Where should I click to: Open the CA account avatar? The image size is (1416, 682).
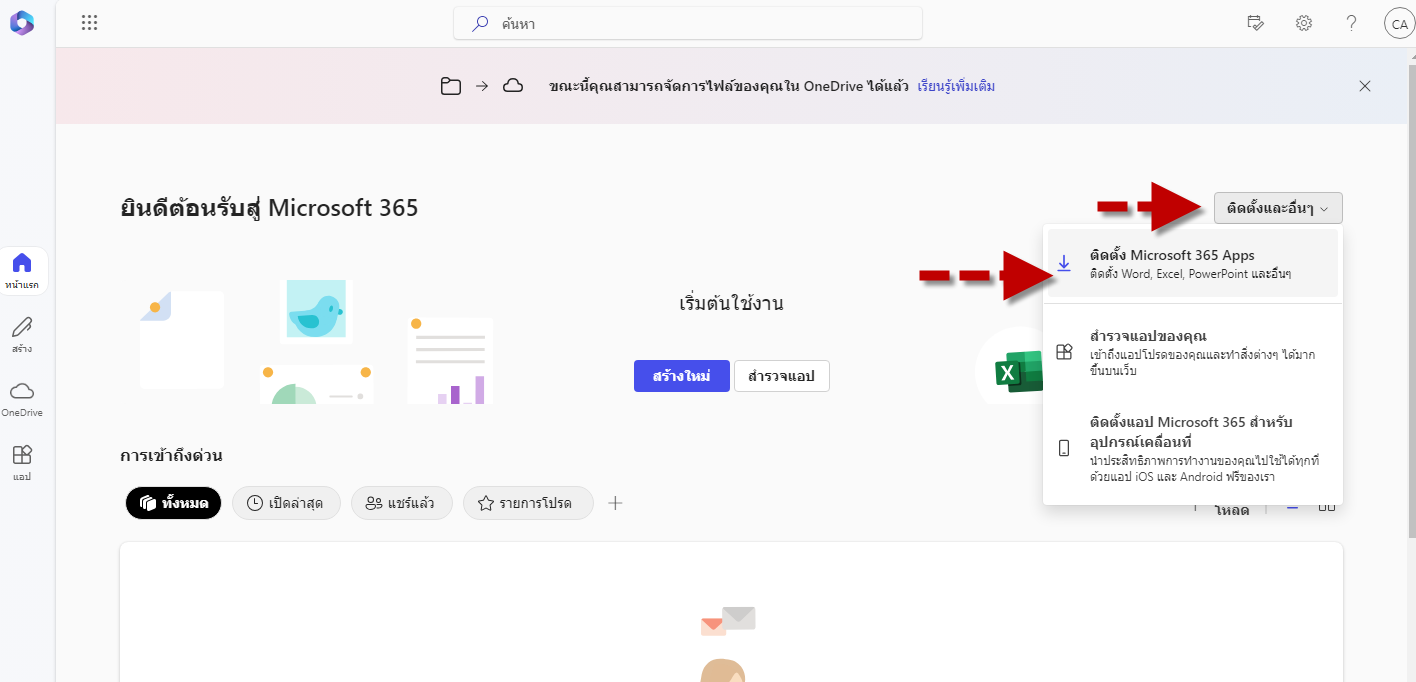click(1398, 24)
